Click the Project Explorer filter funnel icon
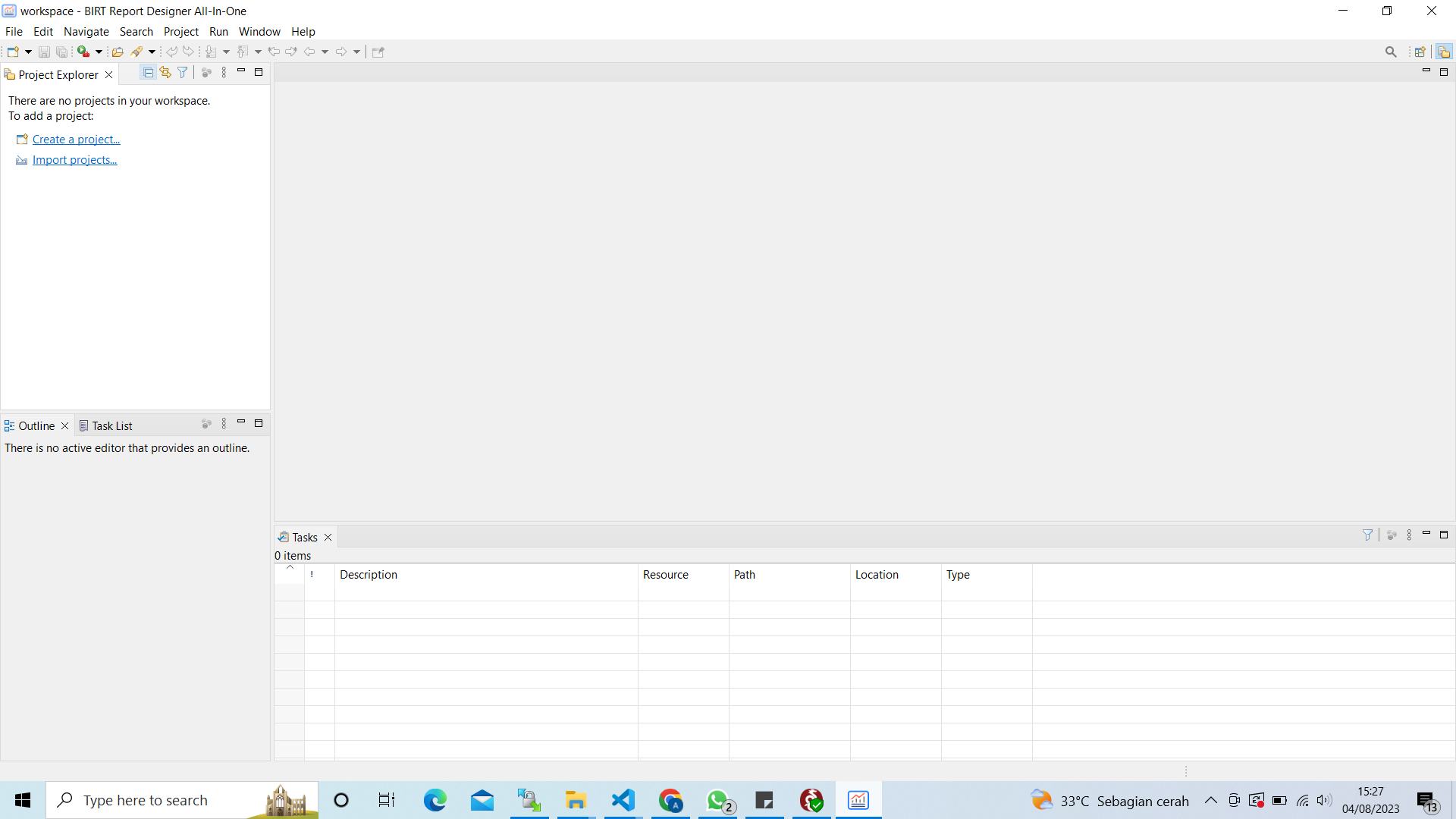 pyautogui.click(x=183, y=73)
